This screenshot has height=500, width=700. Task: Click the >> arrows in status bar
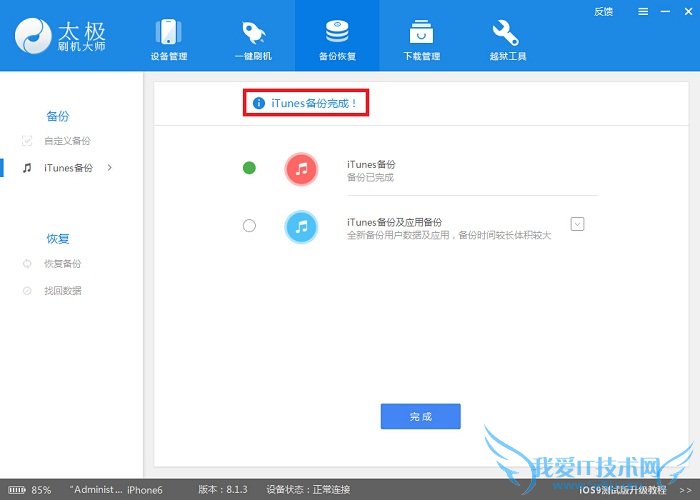(685, 490)
